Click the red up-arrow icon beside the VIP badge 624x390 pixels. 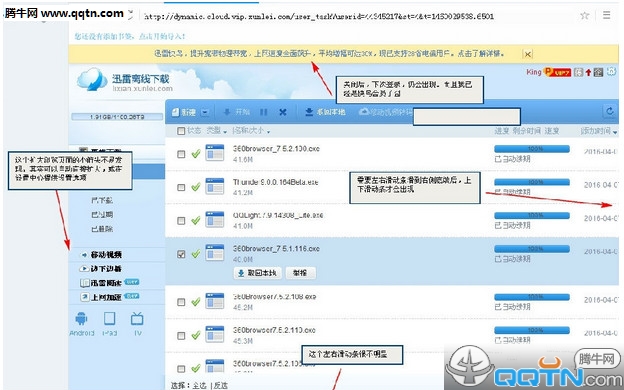pos(588,72)
